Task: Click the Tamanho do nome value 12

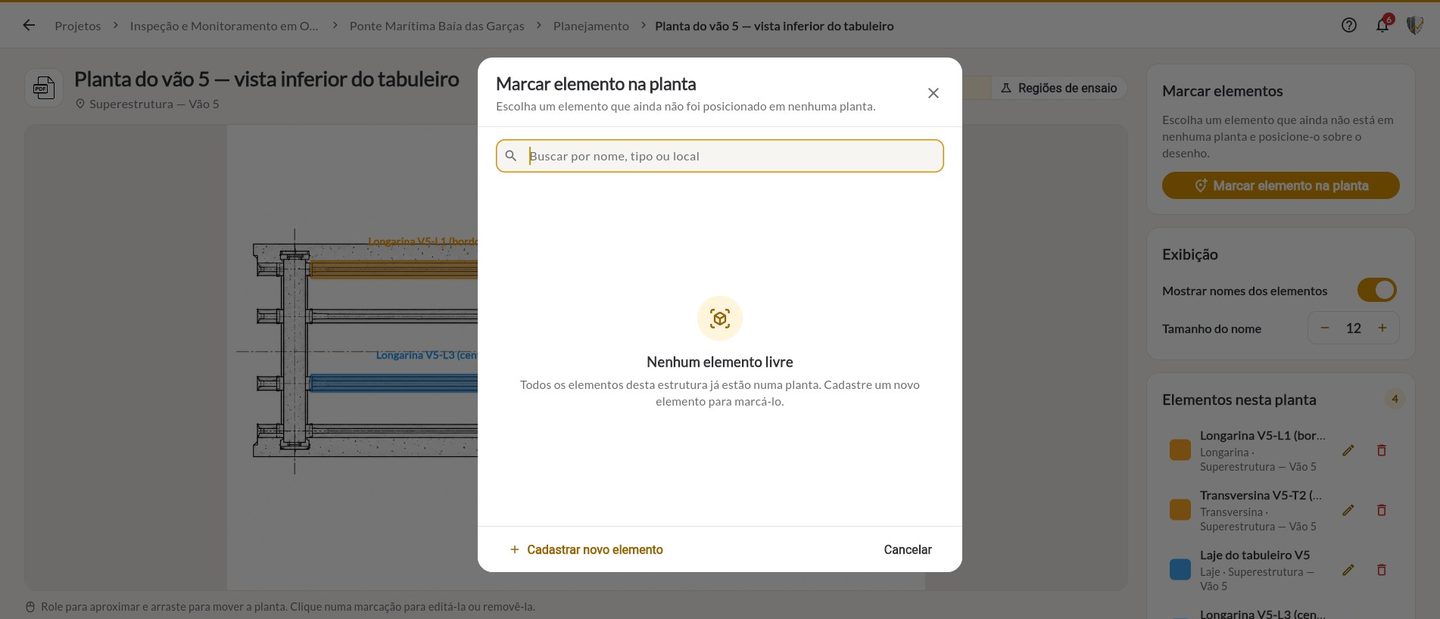Action: click(1353, 328)
